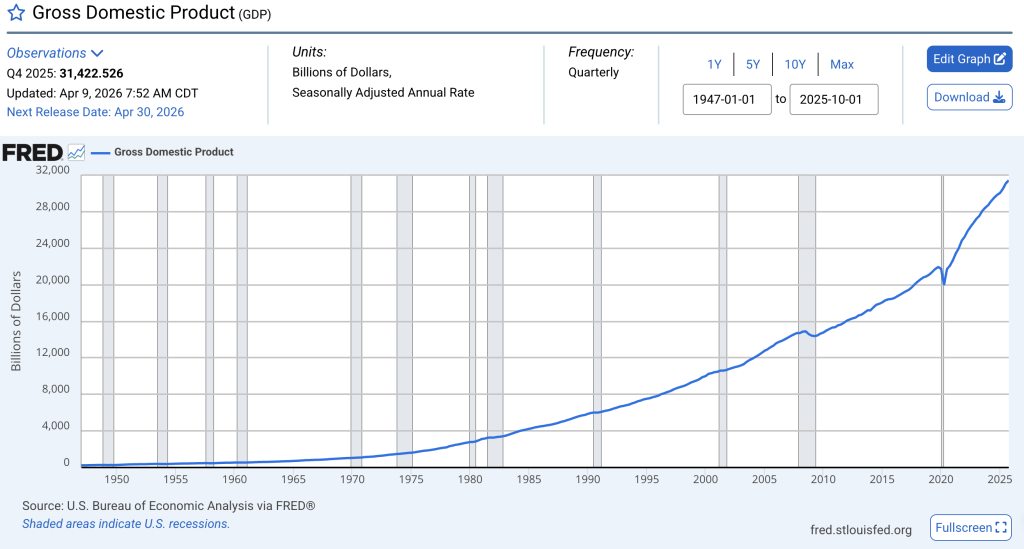Click the download arrow icon
Screen dimensions: 1024x549
(998, 98)
